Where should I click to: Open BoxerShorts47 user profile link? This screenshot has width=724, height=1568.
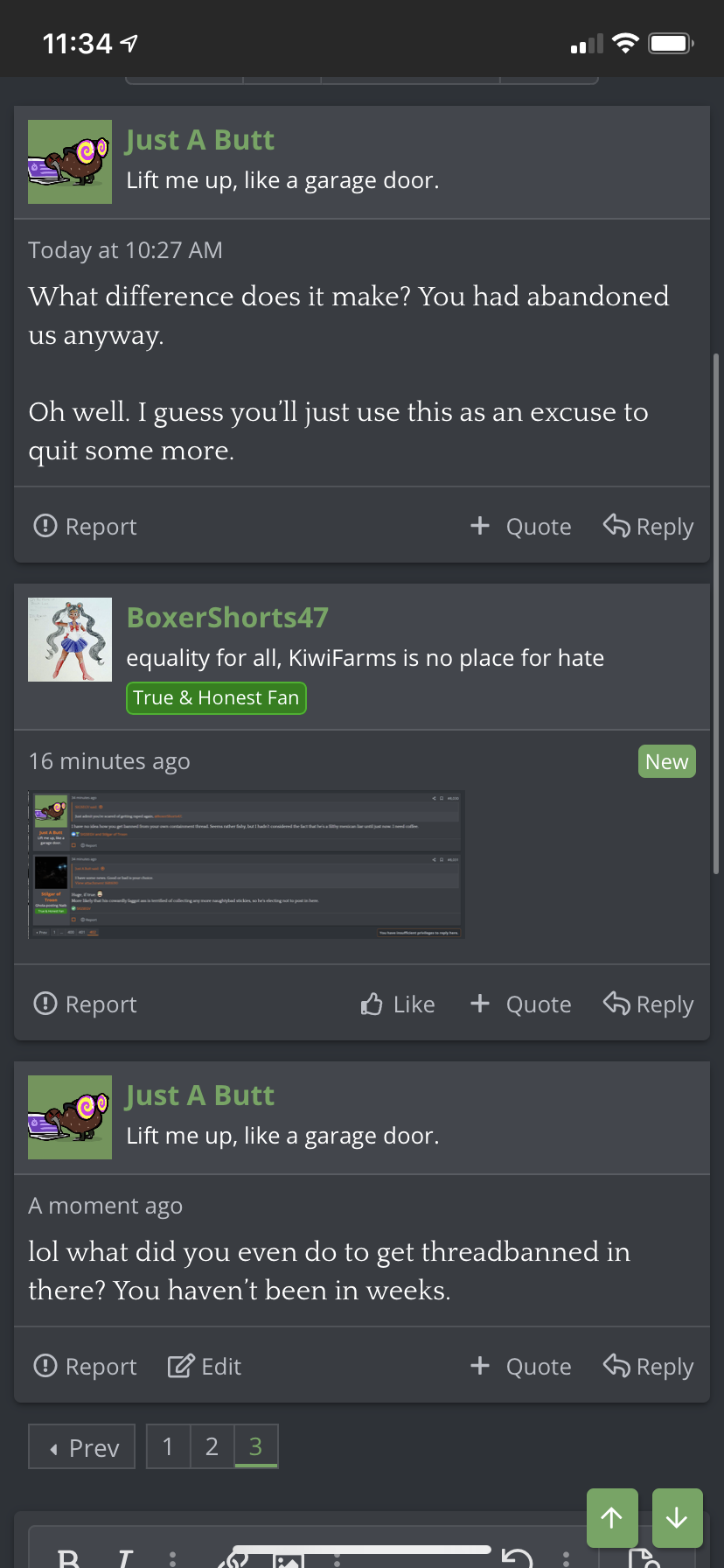click(x=227, y=617)
